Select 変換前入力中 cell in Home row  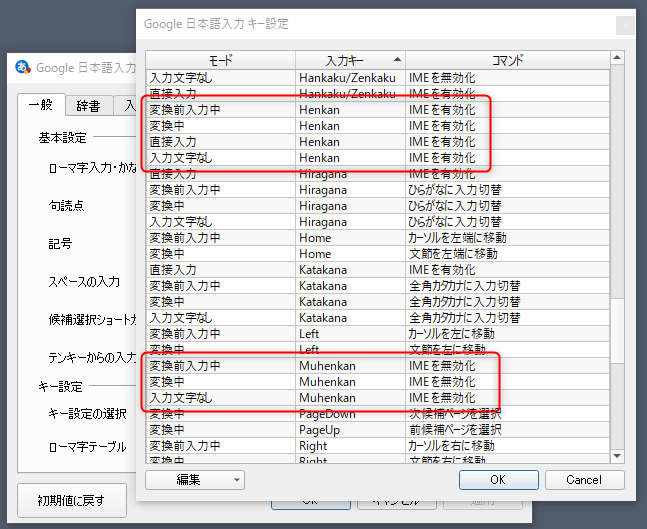pyautogui.click(x=221, y=238)
